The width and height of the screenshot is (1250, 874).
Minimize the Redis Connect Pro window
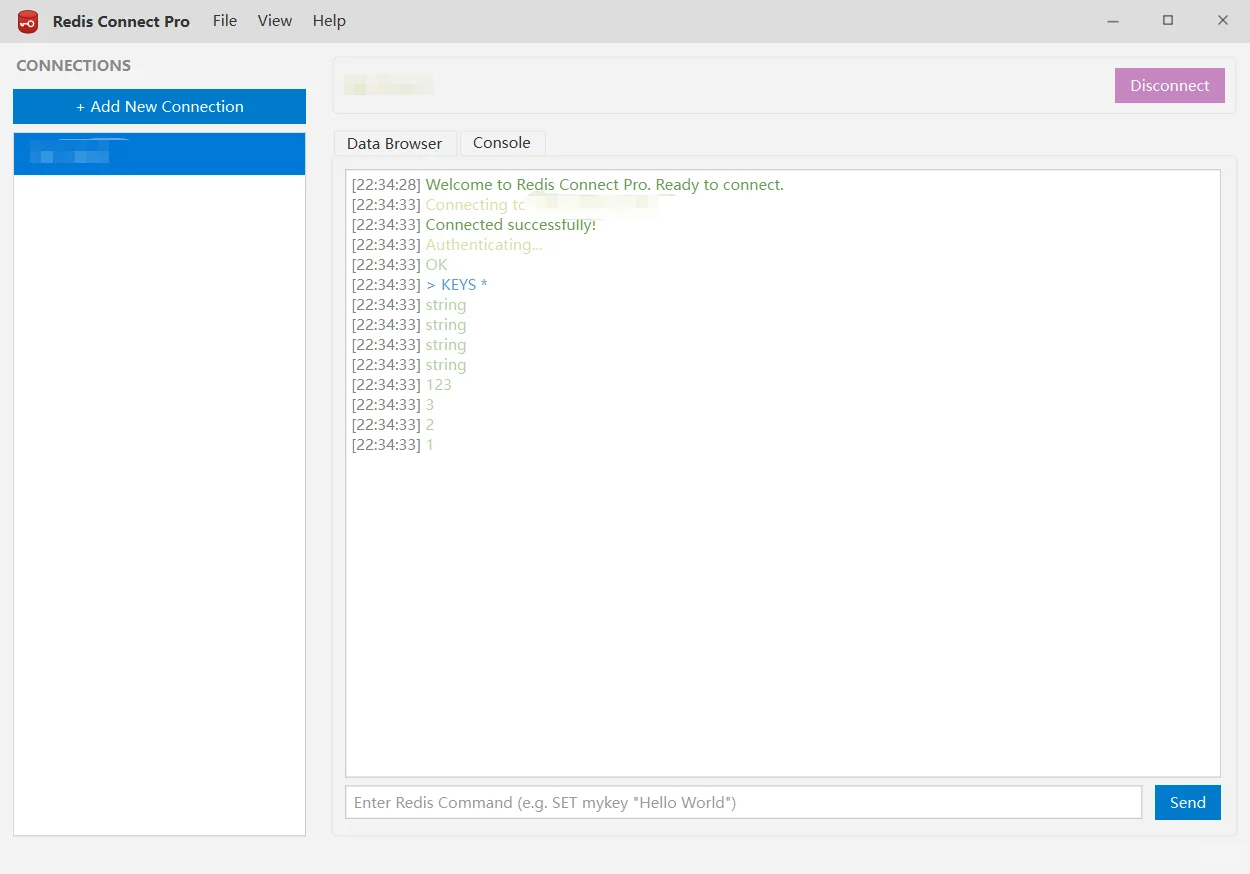pos(1113,21)
